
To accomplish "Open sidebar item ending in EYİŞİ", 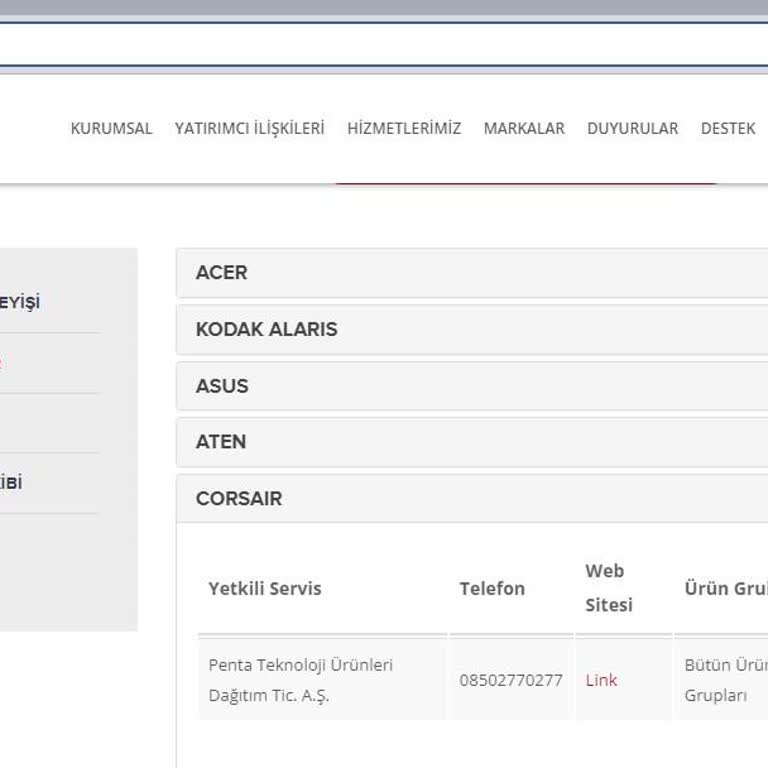I will [20, 302].
